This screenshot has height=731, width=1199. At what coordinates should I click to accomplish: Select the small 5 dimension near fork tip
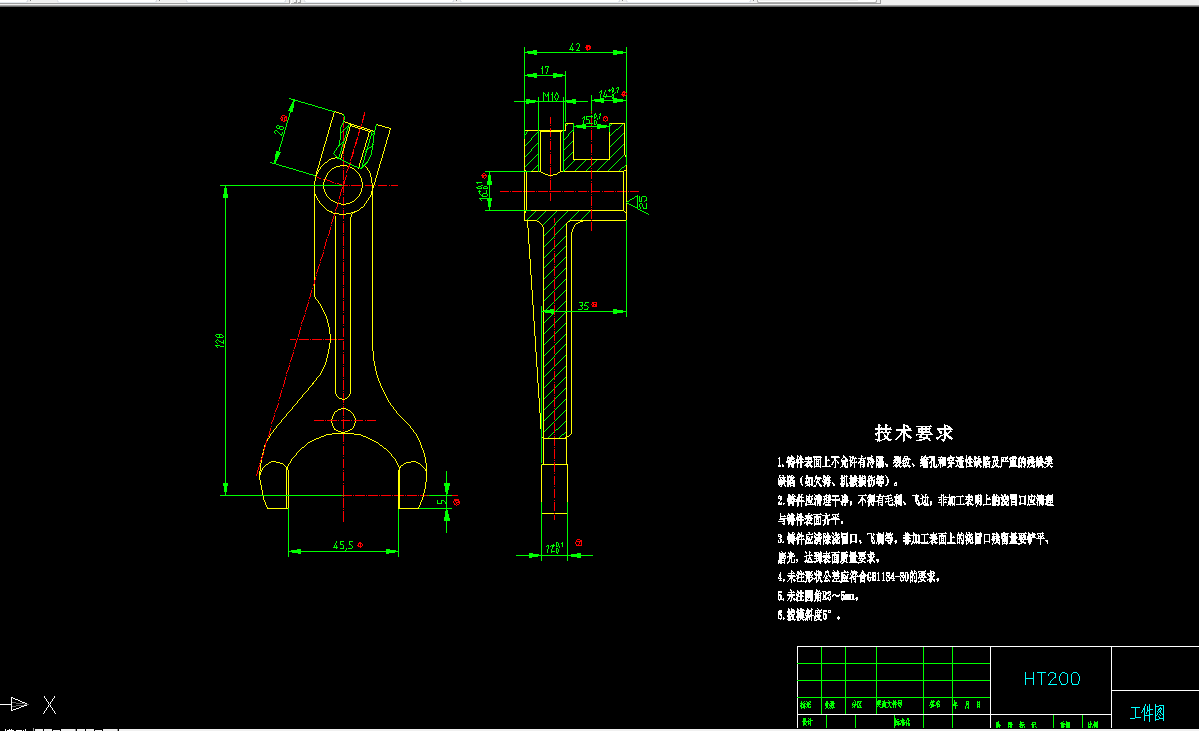pyautogui.click(x=441, y=502)
